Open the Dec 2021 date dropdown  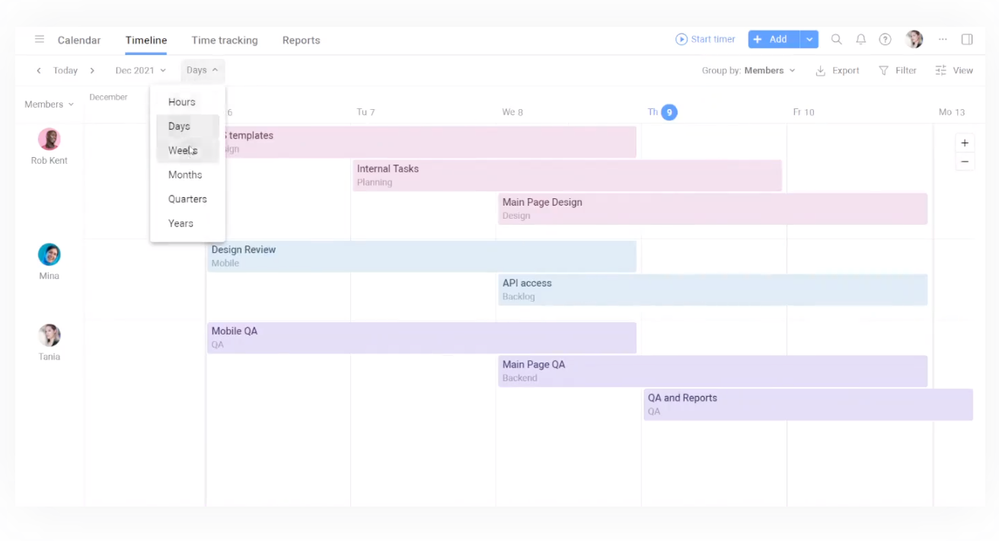[x=140, y=71]
